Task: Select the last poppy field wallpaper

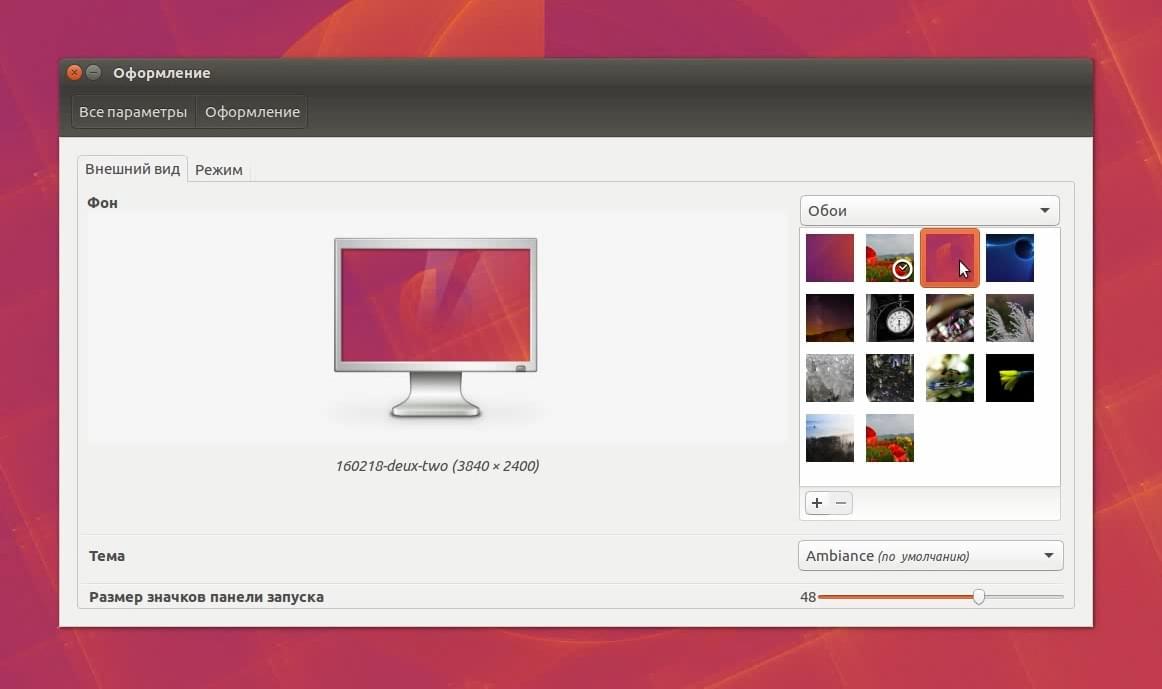Action: coord(890,438)
